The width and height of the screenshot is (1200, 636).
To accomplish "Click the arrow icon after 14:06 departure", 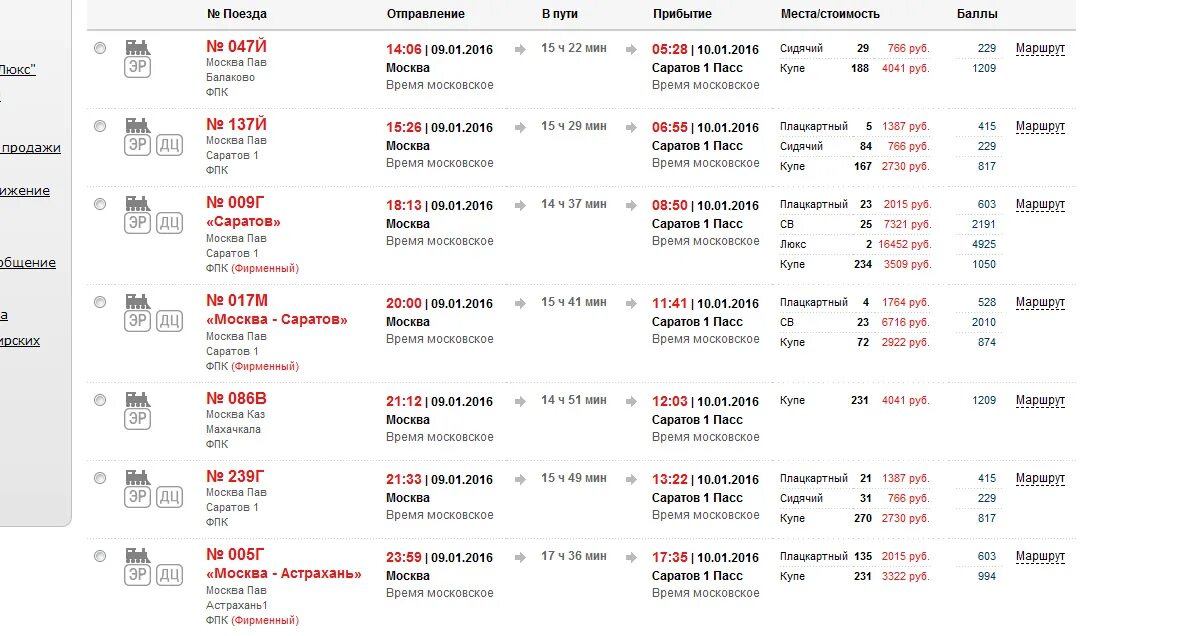I will coord(520,49).
